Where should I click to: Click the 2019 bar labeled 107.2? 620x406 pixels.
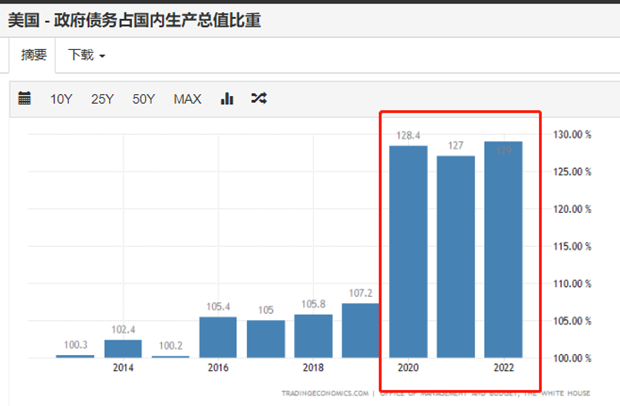pyautogui.click(x=361, y=330)
